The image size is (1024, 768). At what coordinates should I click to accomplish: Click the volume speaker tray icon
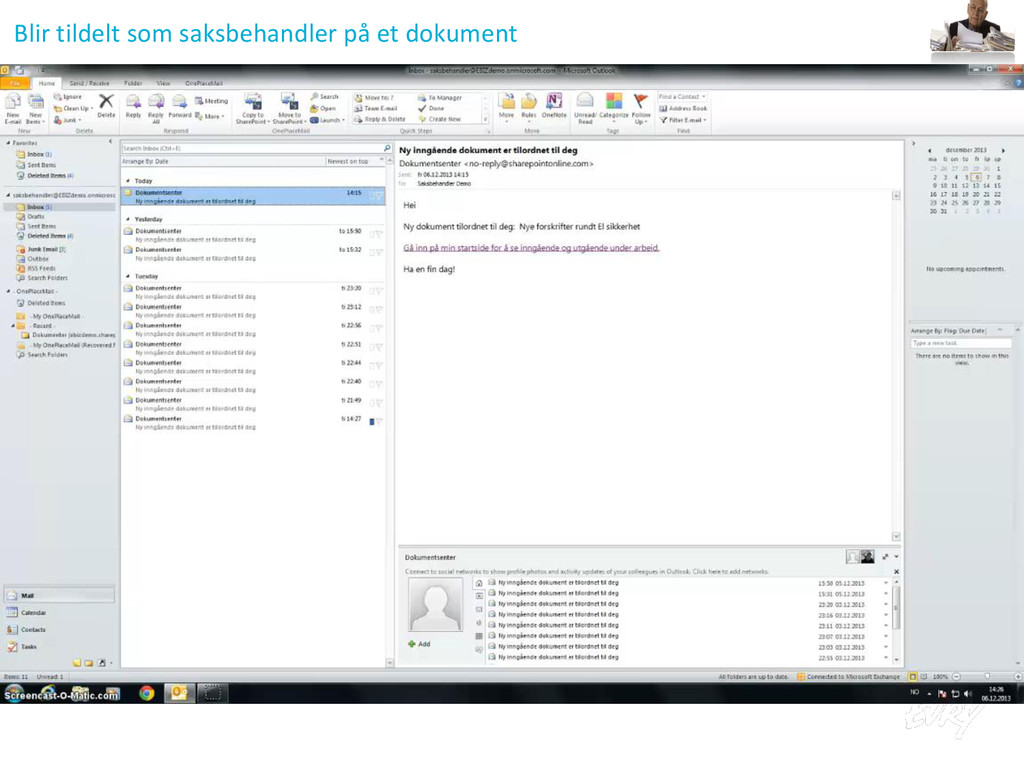click(968, 694)
